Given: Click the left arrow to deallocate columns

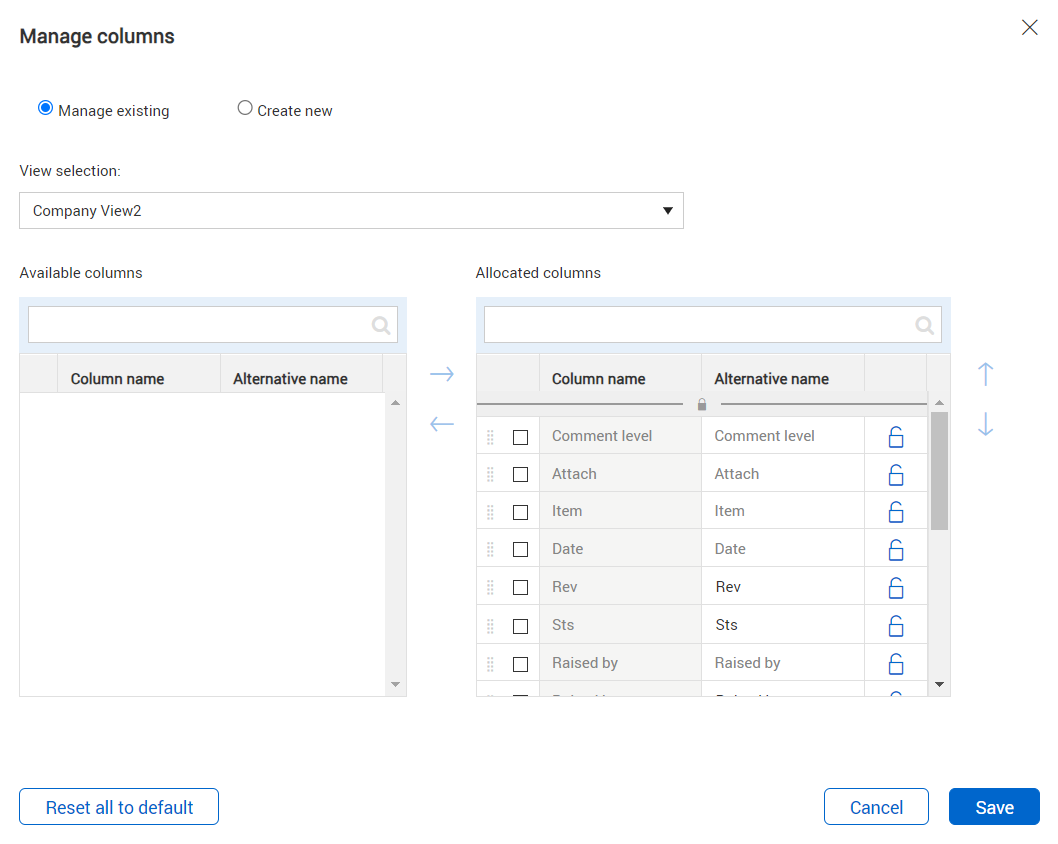Looking at the screenshot, I should (442, 425).
